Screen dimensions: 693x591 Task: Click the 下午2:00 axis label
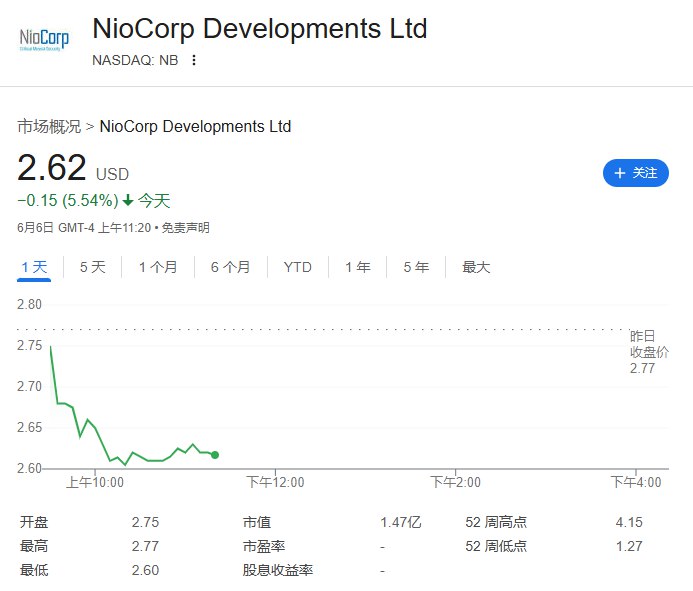pos(456,482)
